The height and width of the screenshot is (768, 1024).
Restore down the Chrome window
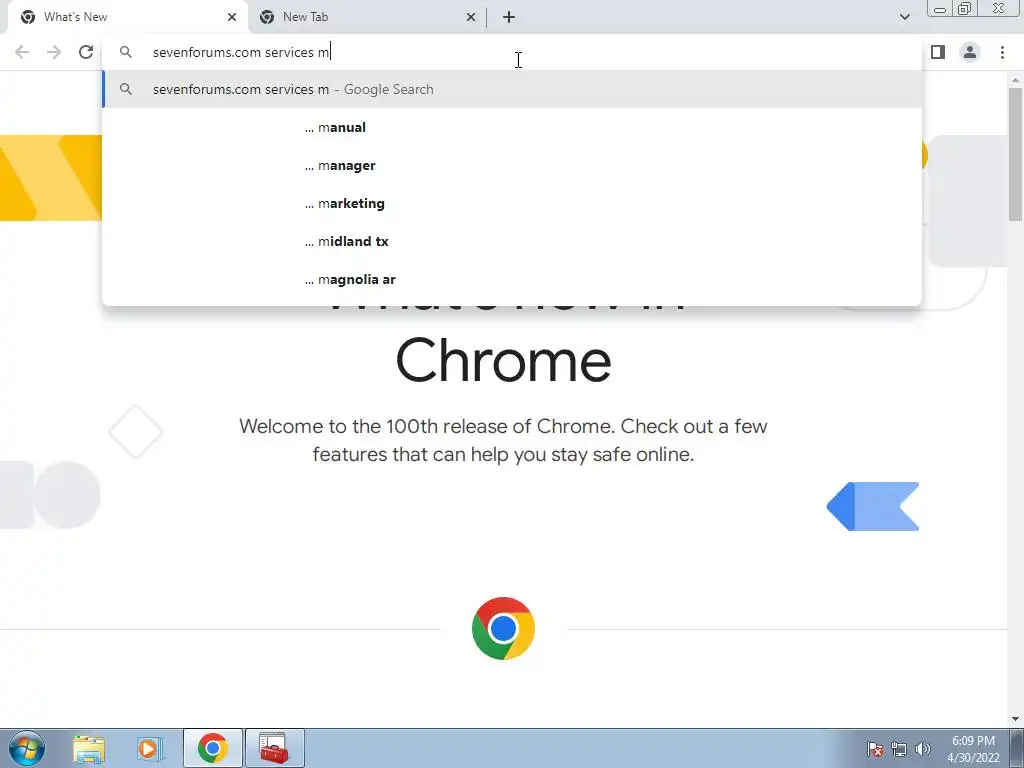(965, 8)
